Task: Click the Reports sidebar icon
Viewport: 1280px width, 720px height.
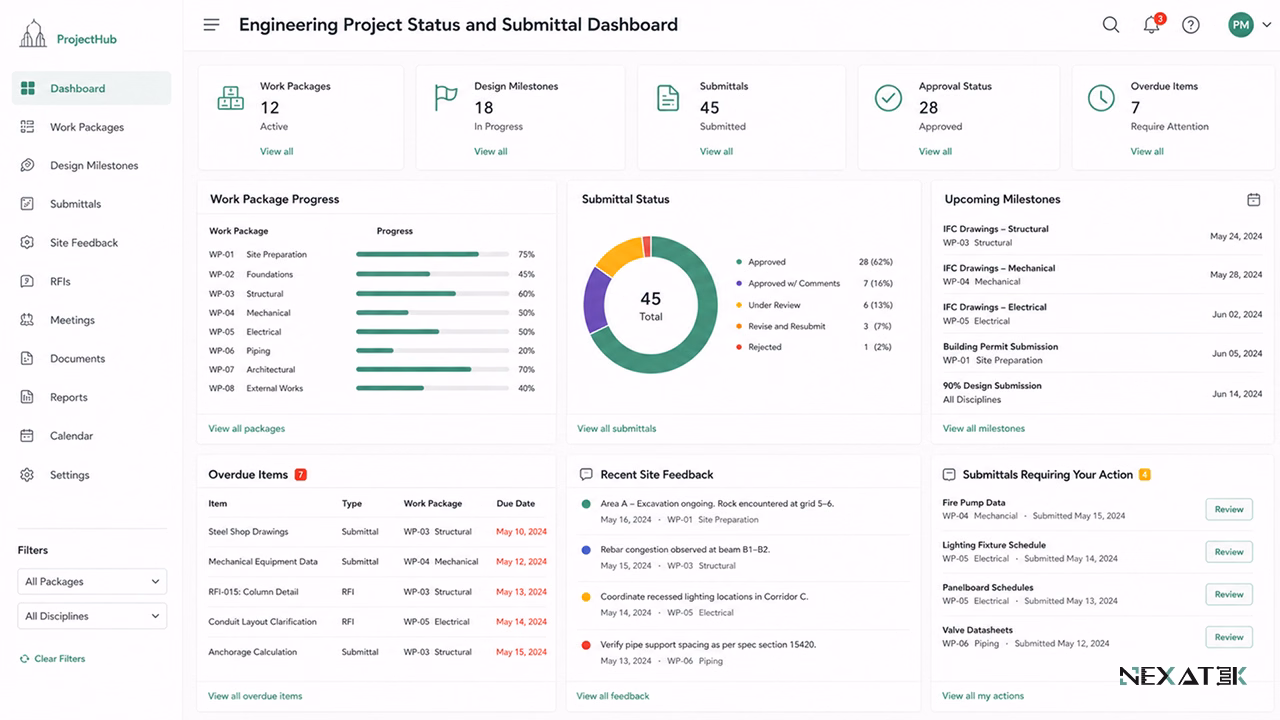Action: click(28, 397)
